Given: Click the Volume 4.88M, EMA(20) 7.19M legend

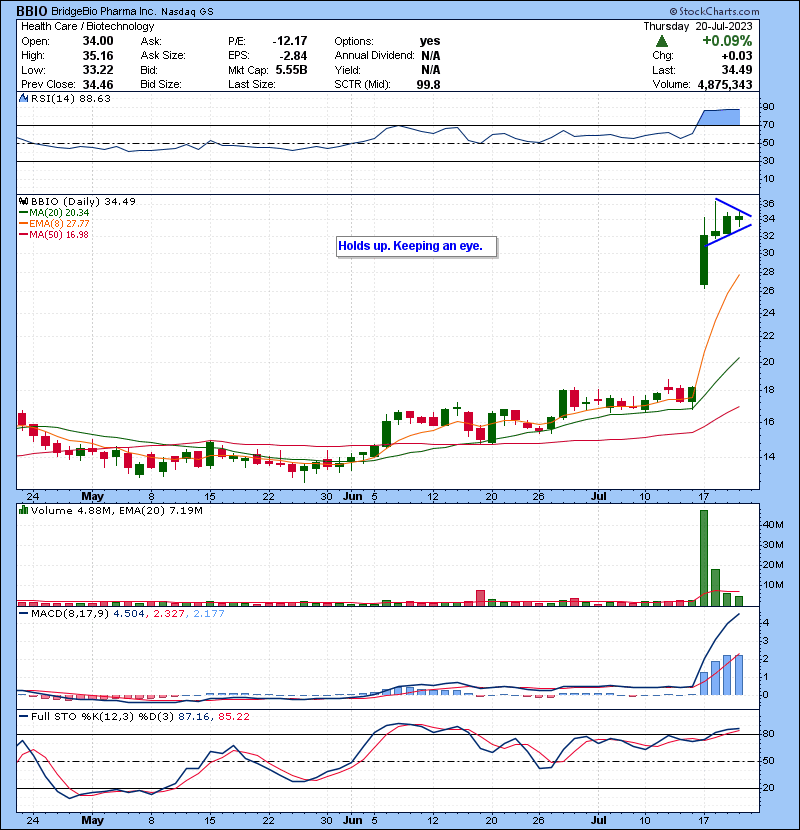Looking at the screenshot, I should [x=116, y=510].
